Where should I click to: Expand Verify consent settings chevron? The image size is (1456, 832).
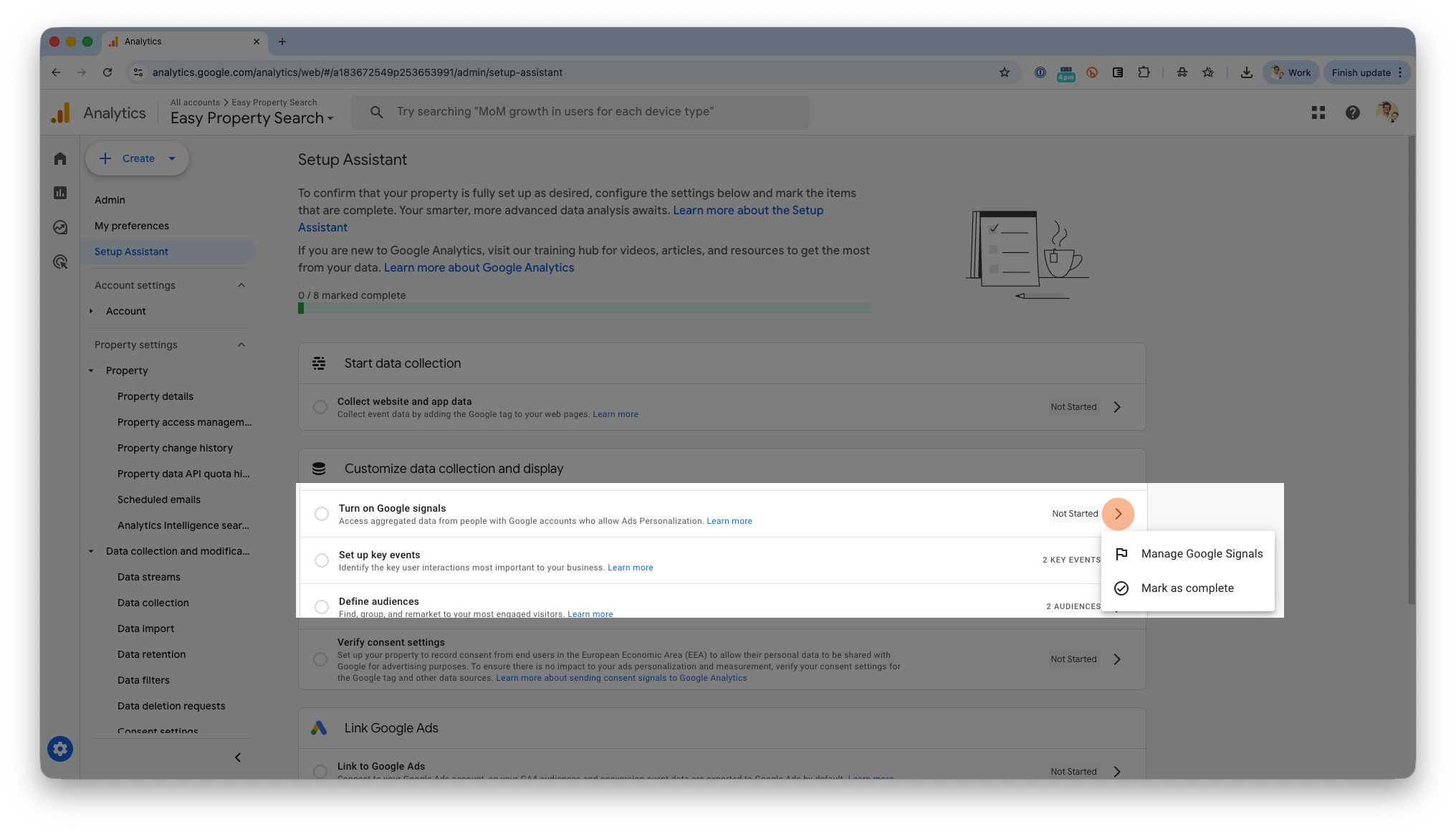1117,659
